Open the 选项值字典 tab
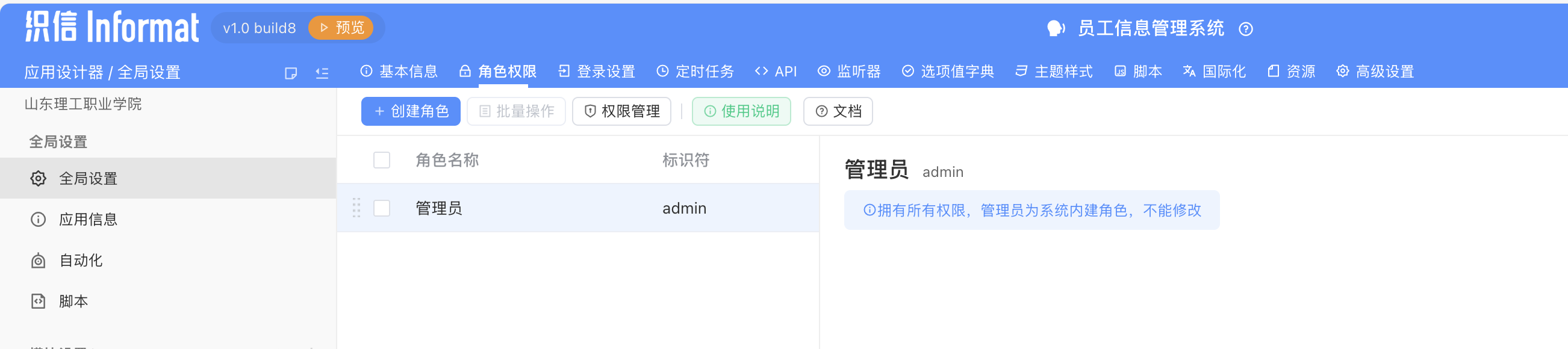This screenshot has width=1568, height=349. 948,72
